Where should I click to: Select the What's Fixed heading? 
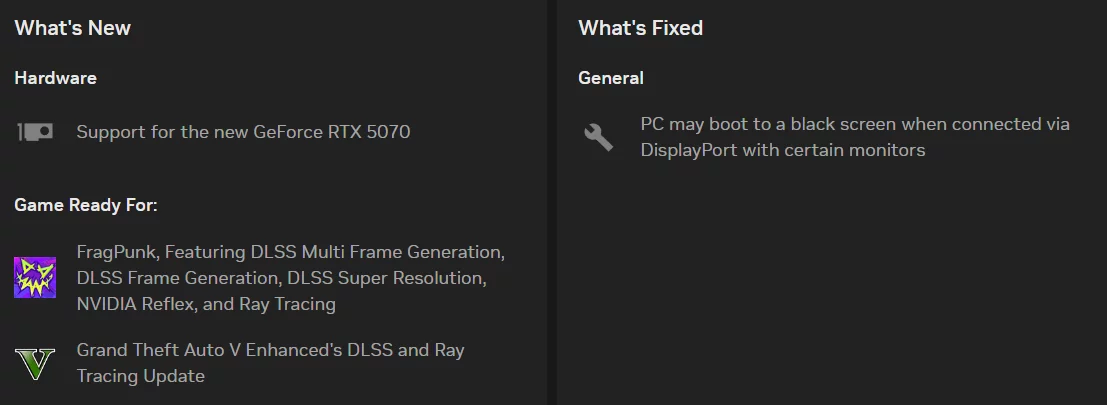(x=640, y=28)
